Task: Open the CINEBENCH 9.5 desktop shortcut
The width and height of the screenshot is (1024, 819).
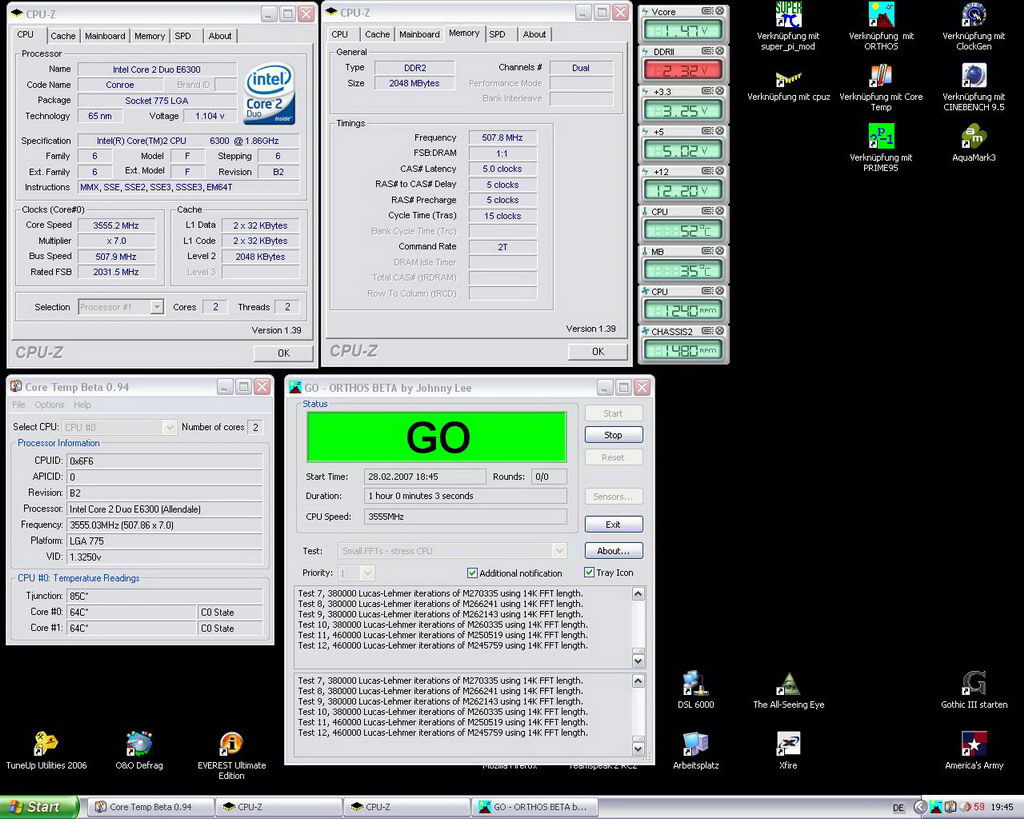Action: point(974,87)
